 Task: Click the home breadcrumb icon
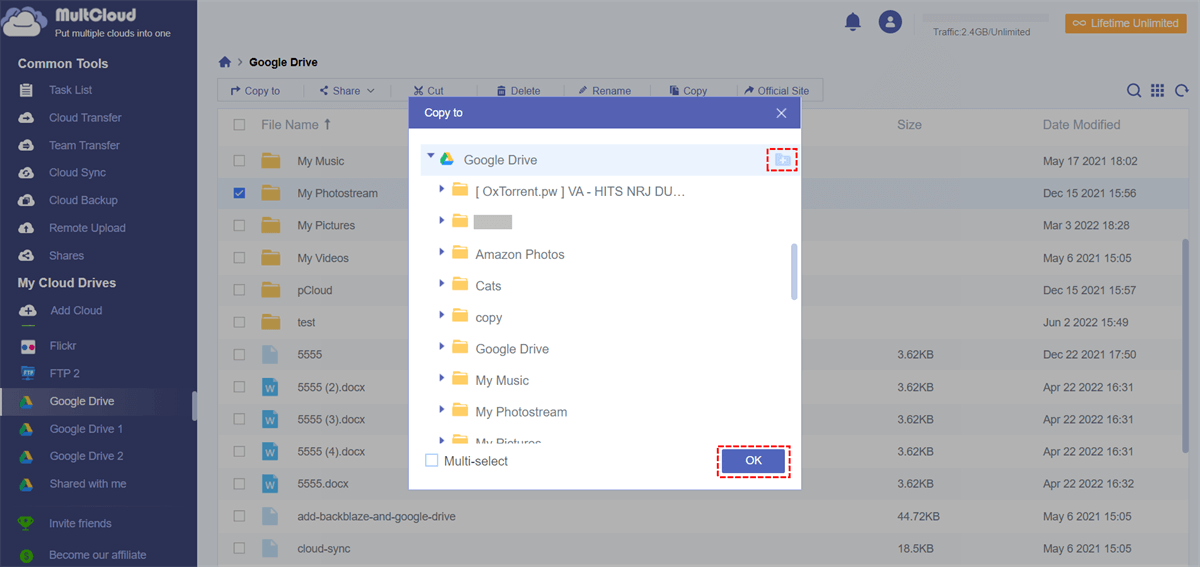click(225, 62)
